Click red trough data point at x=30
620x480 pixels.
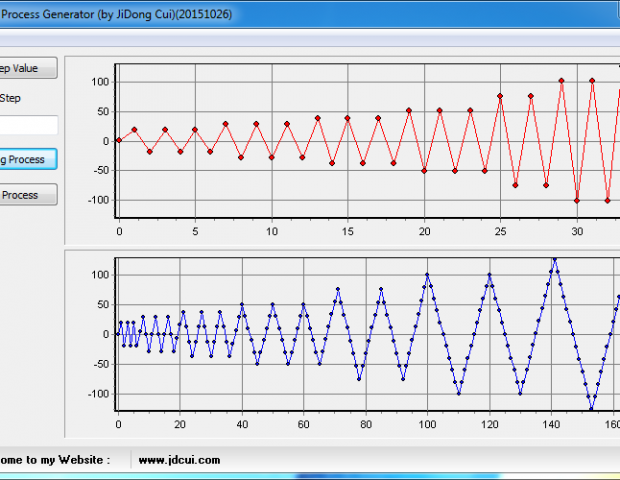(x=576, y=200)
